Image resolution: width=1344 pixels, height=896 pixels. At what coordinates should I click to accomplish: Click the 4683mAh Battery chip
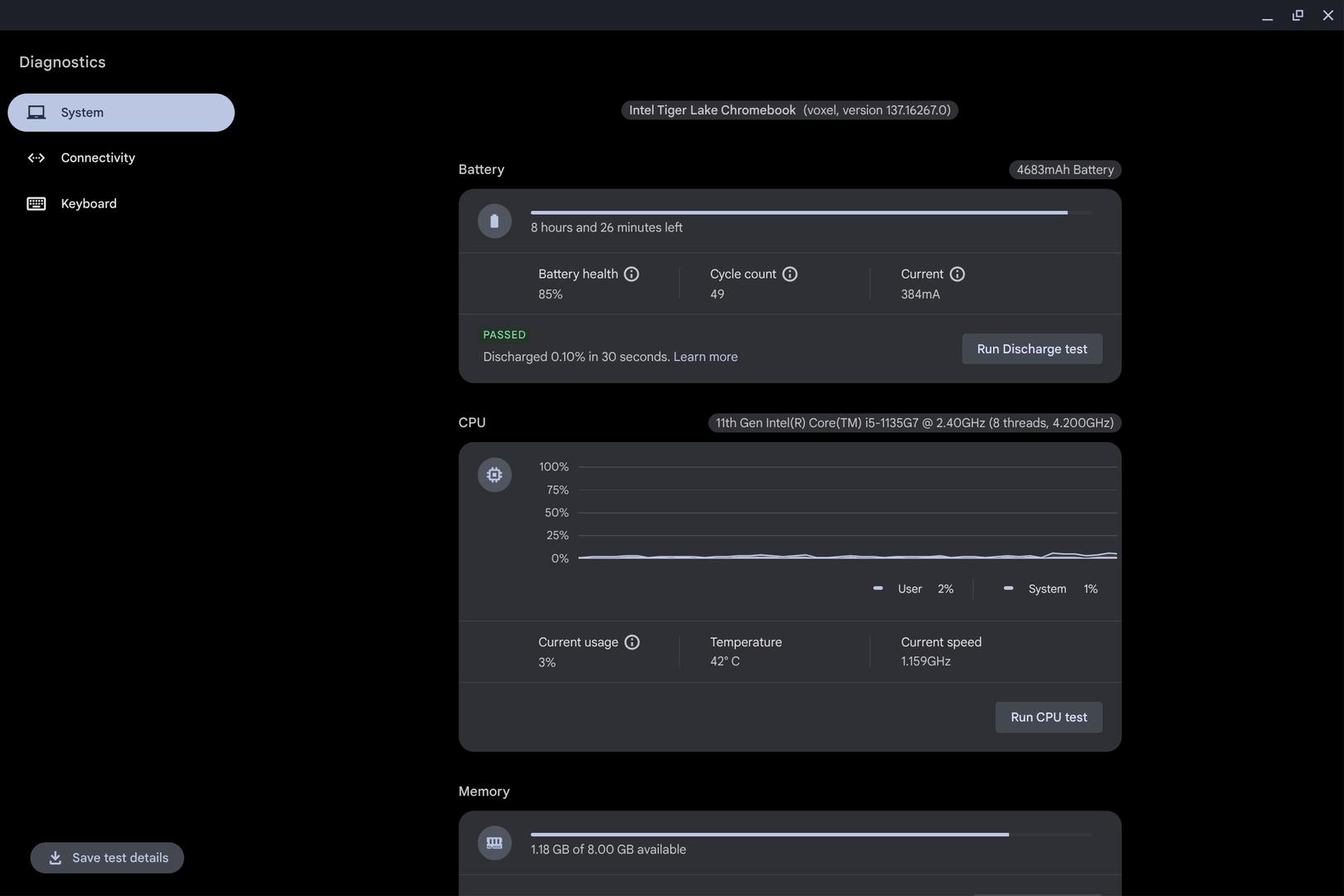[x=1065, y=169]
